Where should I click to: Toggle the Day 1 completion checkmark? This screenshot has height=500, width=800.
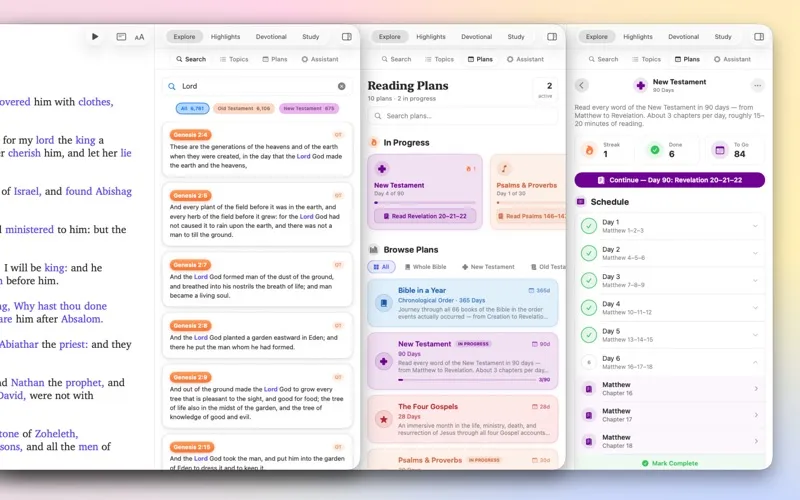[589, 226]
